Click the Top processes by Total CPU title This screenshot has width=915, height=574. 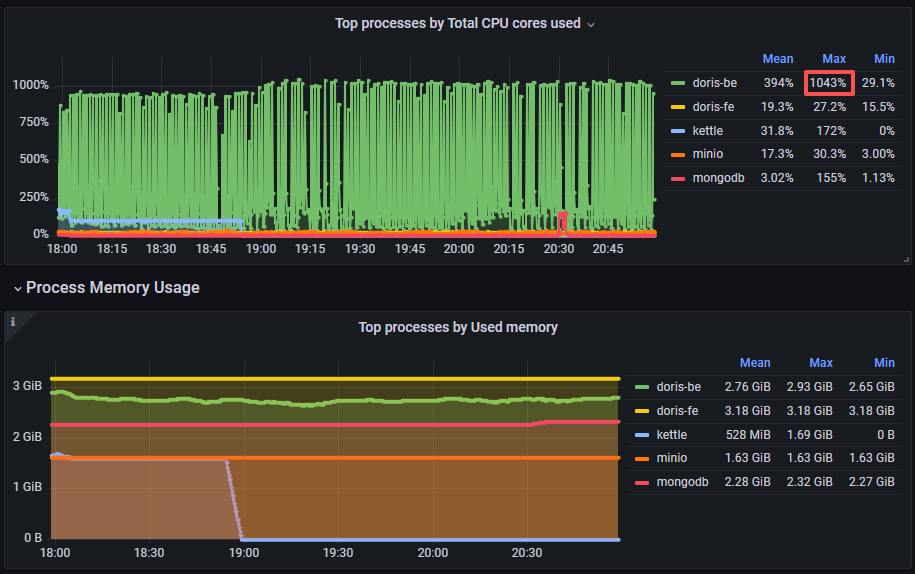pyautogui.click(x=457, y=23)
